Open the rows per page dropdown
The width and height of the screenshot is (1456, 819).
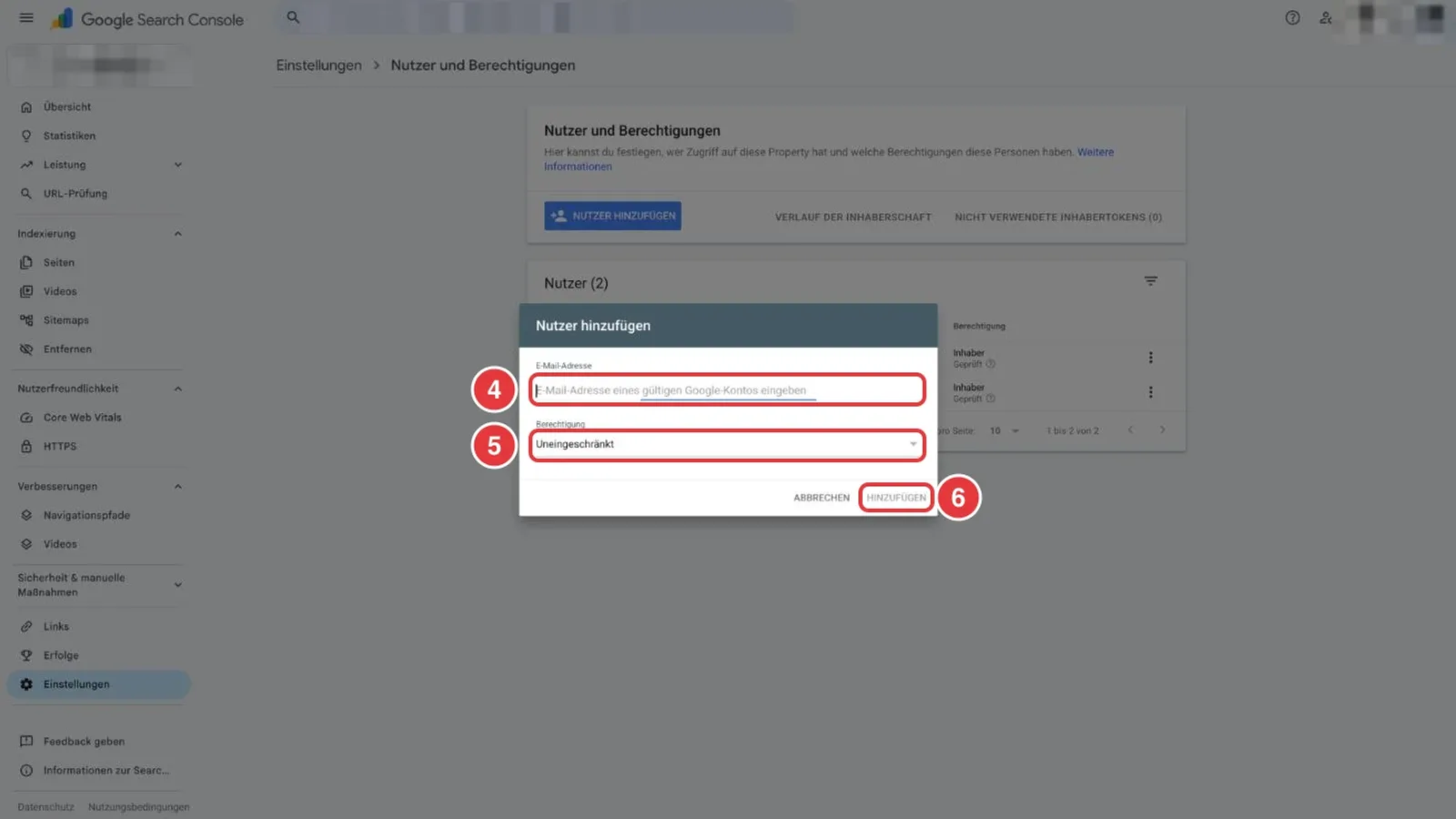point(1005,430)
